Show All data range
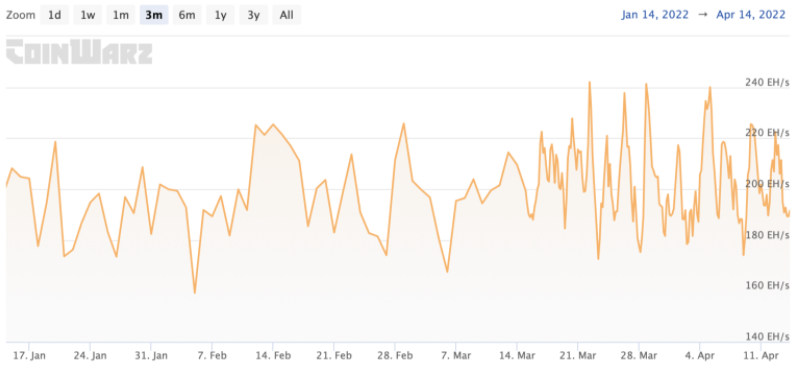The height and width of the screenshot is (378, 794). 287,15
